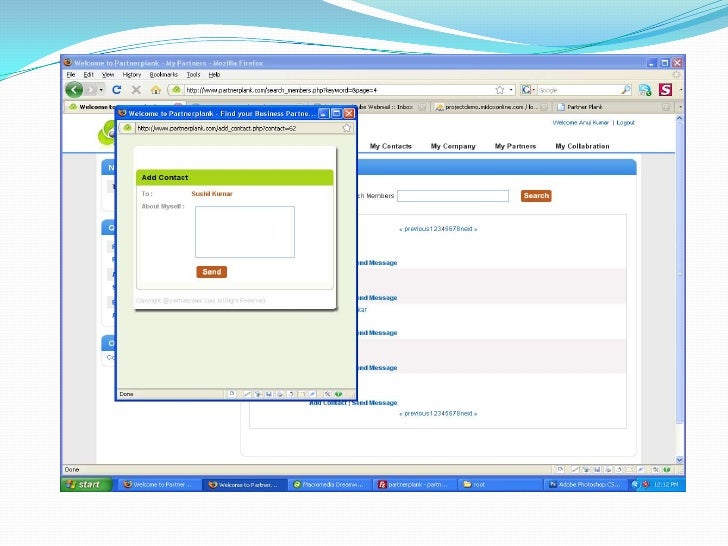The width and height of the screenshot is (728, 546).
Task: Click the Google search box
Action: click(x=578, y=90)
